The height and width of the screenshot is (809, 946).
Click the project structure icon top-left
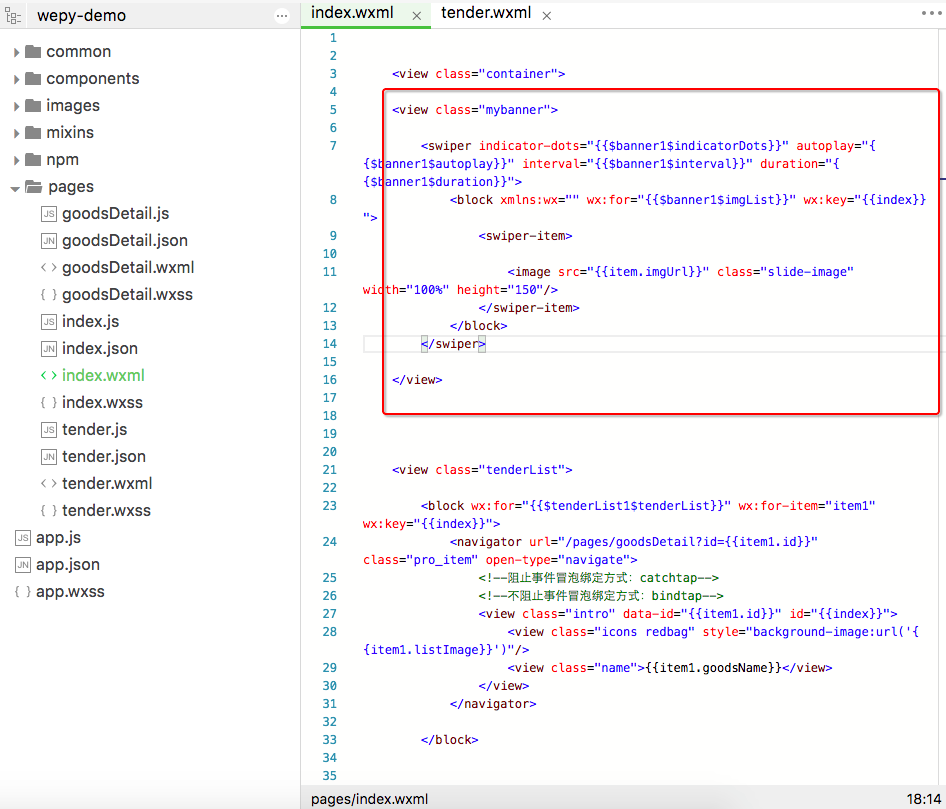pyautogui.click(x=13, y=15)
